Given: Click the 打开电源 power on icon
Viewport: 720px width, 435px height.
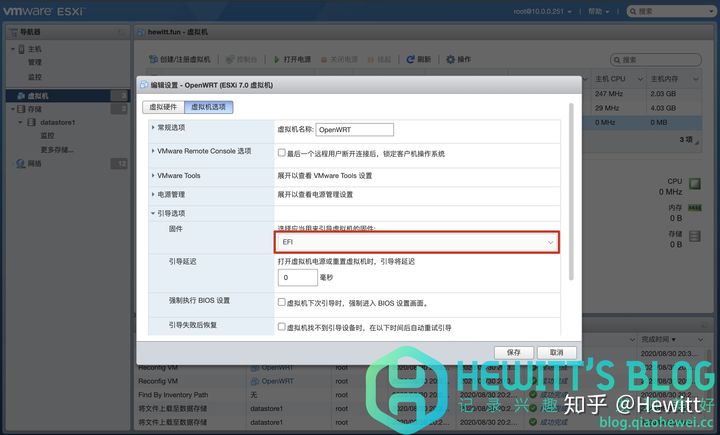Looking at the screenshot, I should point(276,60).
